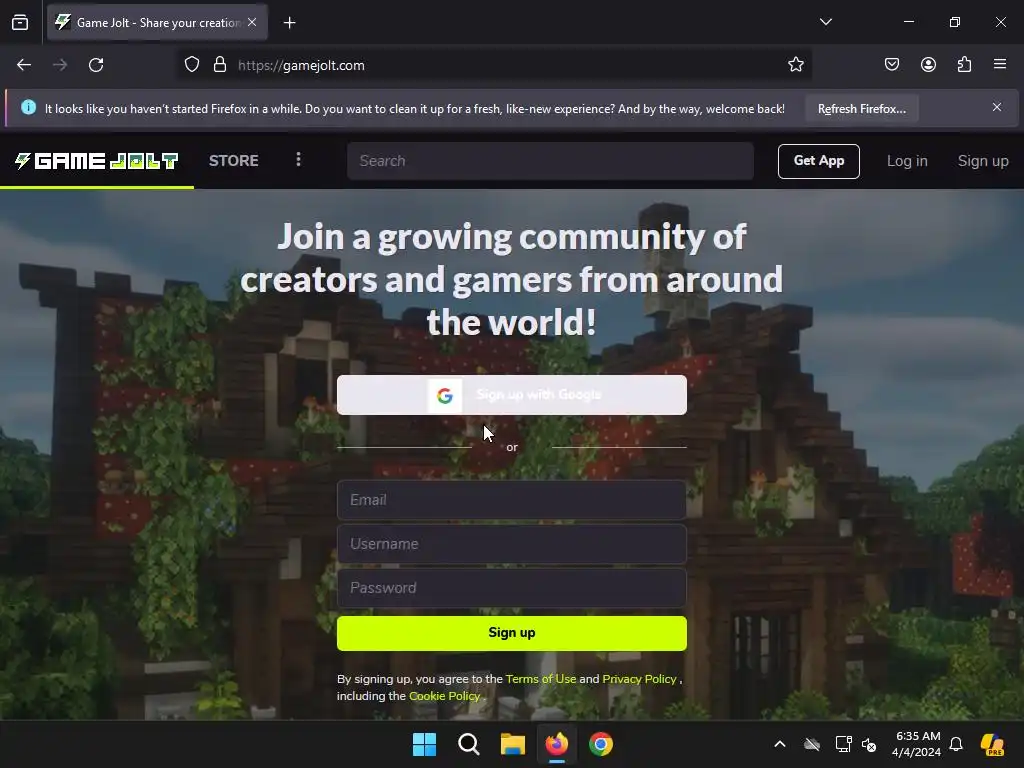
Task: Focus the Username input field
Action: click(x=511, y=544)
